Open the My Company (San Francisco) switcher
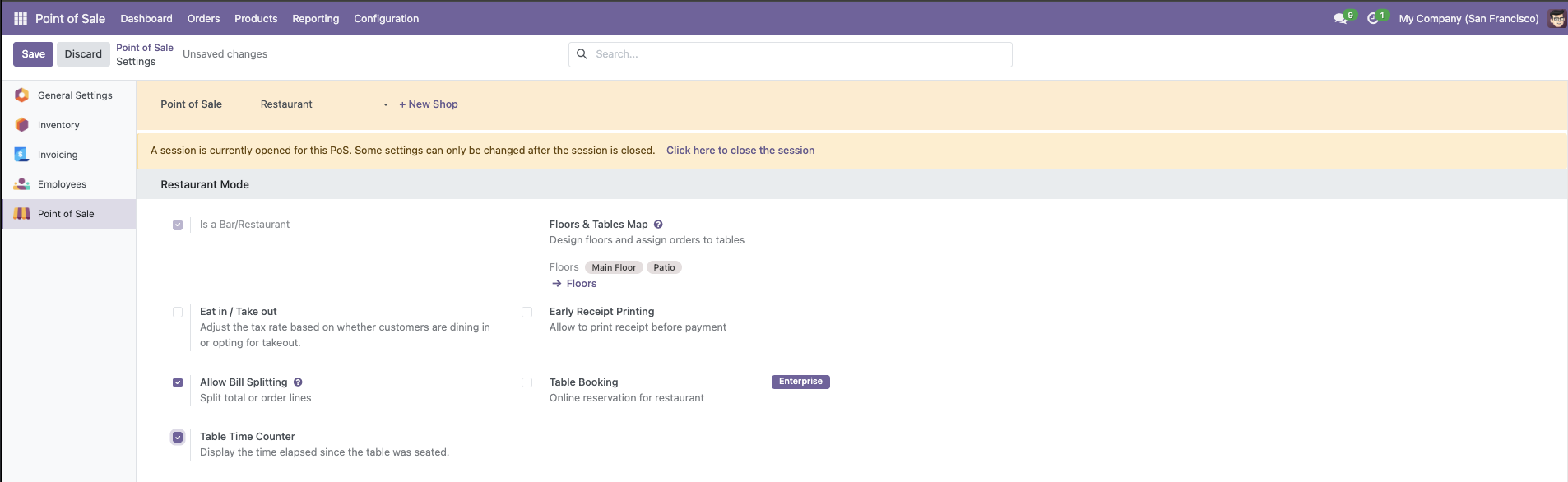Viewport: 1568px width, 482px height. click(1468, 18)
